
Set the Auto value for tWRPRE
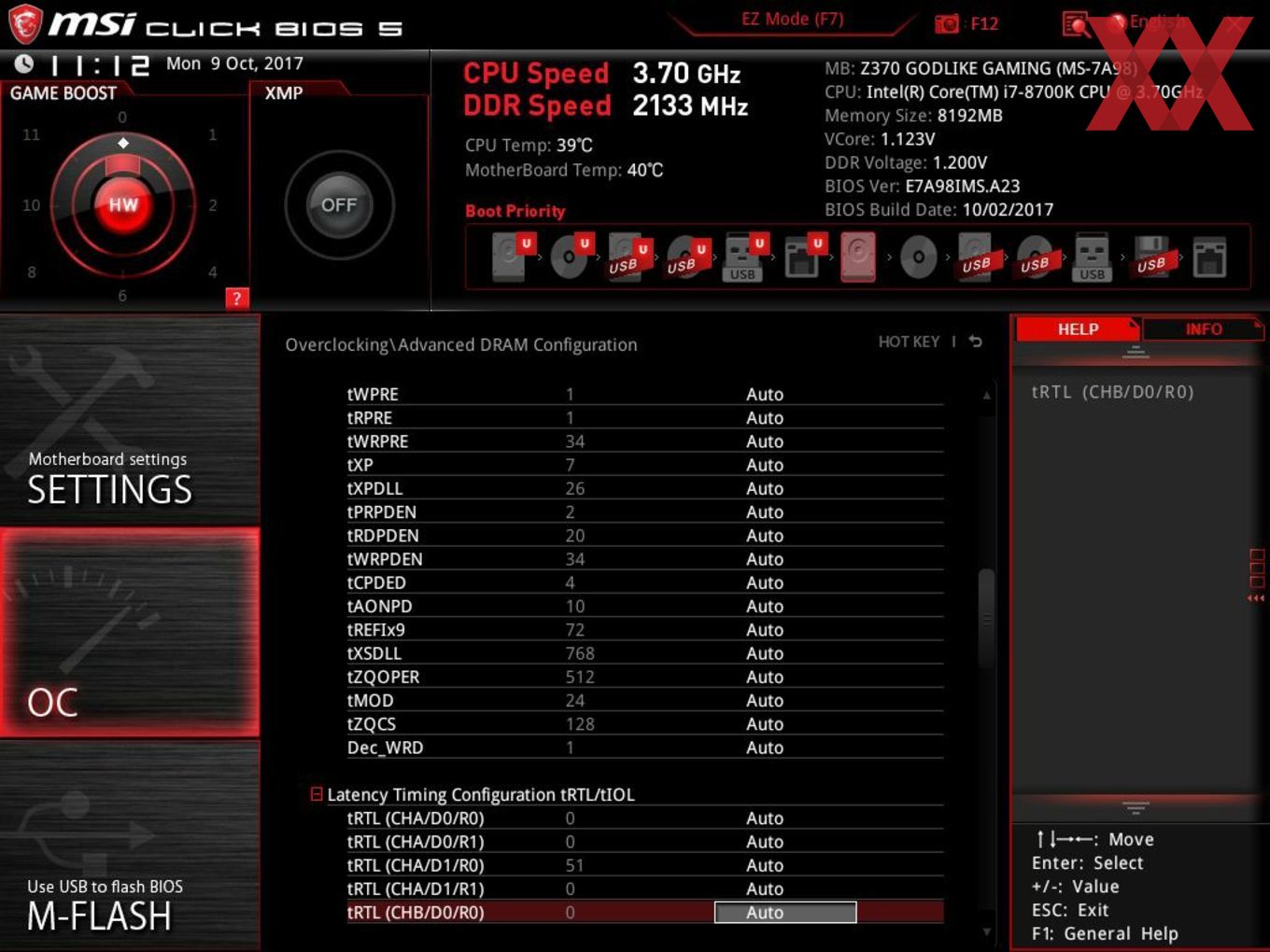[x=765, y=441]
